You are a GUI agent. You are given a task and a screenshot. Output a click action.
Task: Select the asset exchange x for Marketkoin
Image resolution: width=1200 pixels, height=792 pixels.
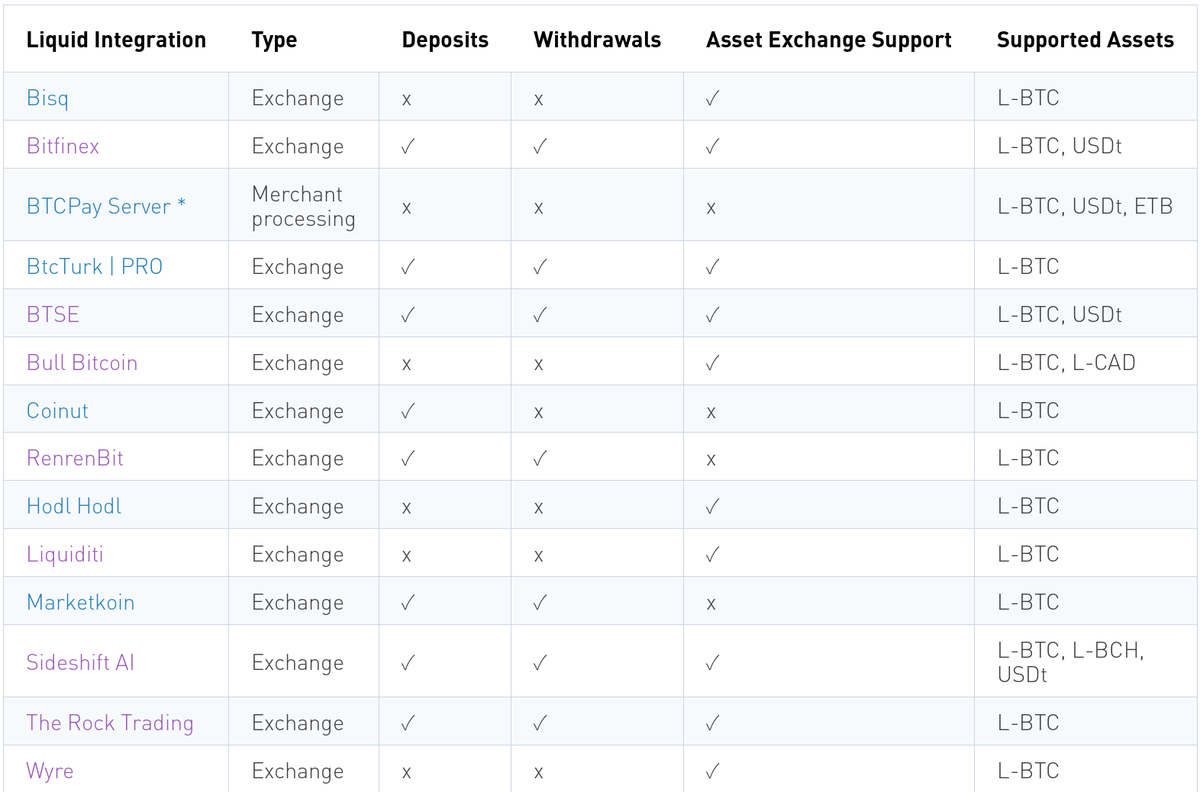(711, 604)
